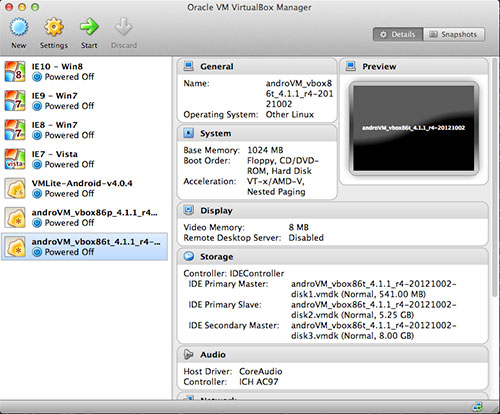The image size is (500, 414).
Task: Click the "1024 MB" base memory value
Action: point(265,150)
